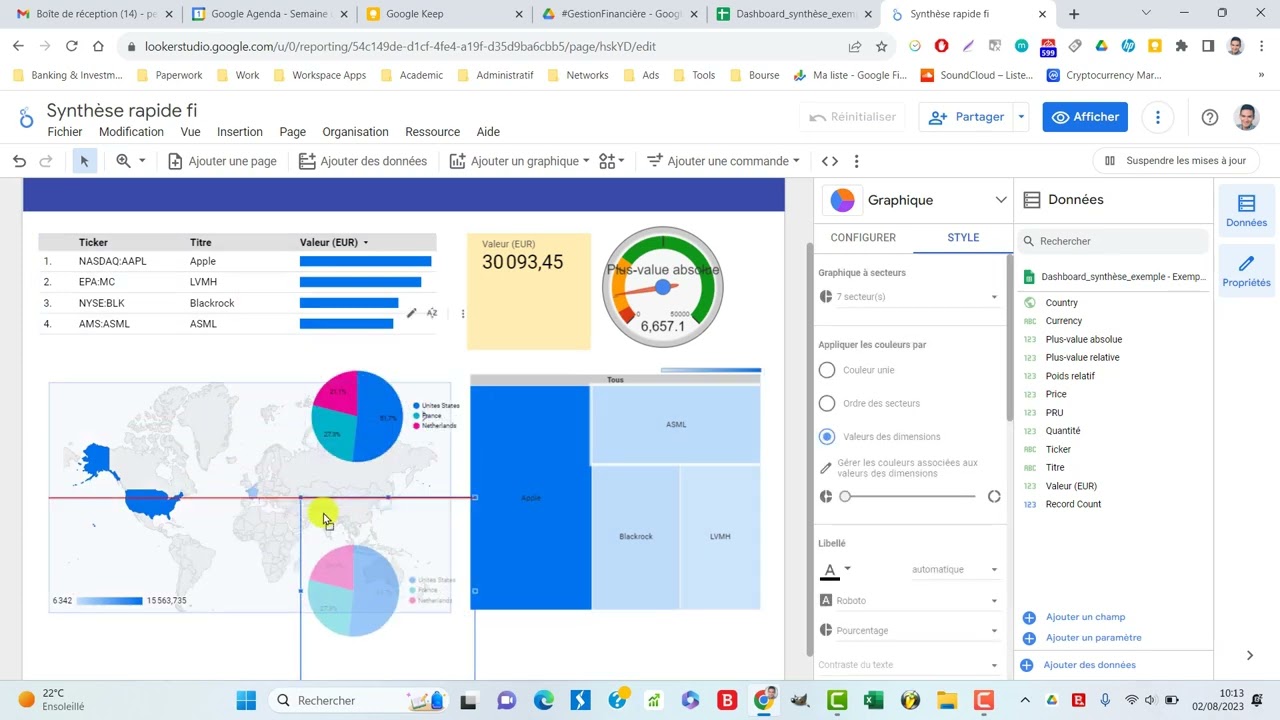Click the Valeur (EUR) scorecard
The height and width of the screenshot is (720, 1280).
[x=528, y=291]
